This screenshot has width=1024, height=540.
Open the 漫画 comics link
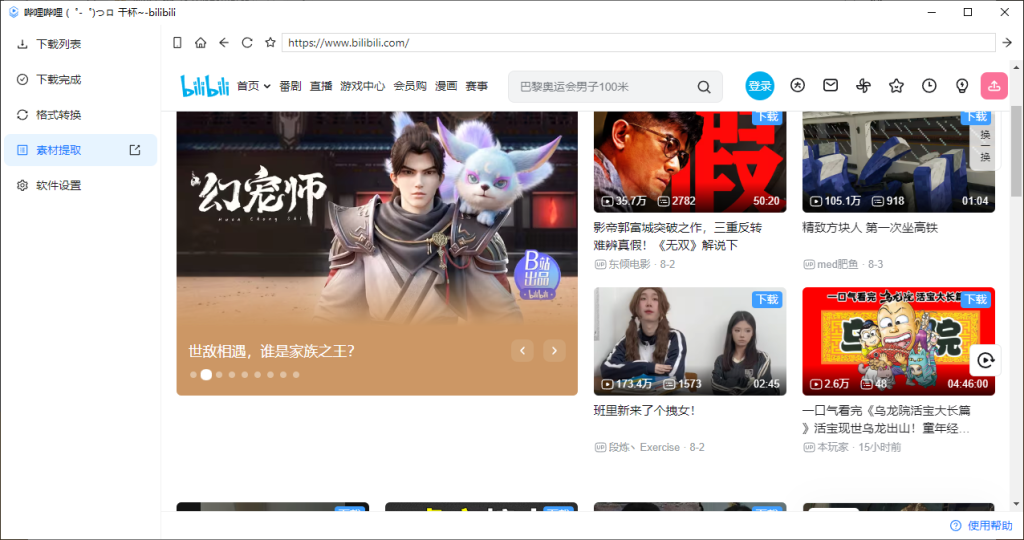click(x=446, y=86)
